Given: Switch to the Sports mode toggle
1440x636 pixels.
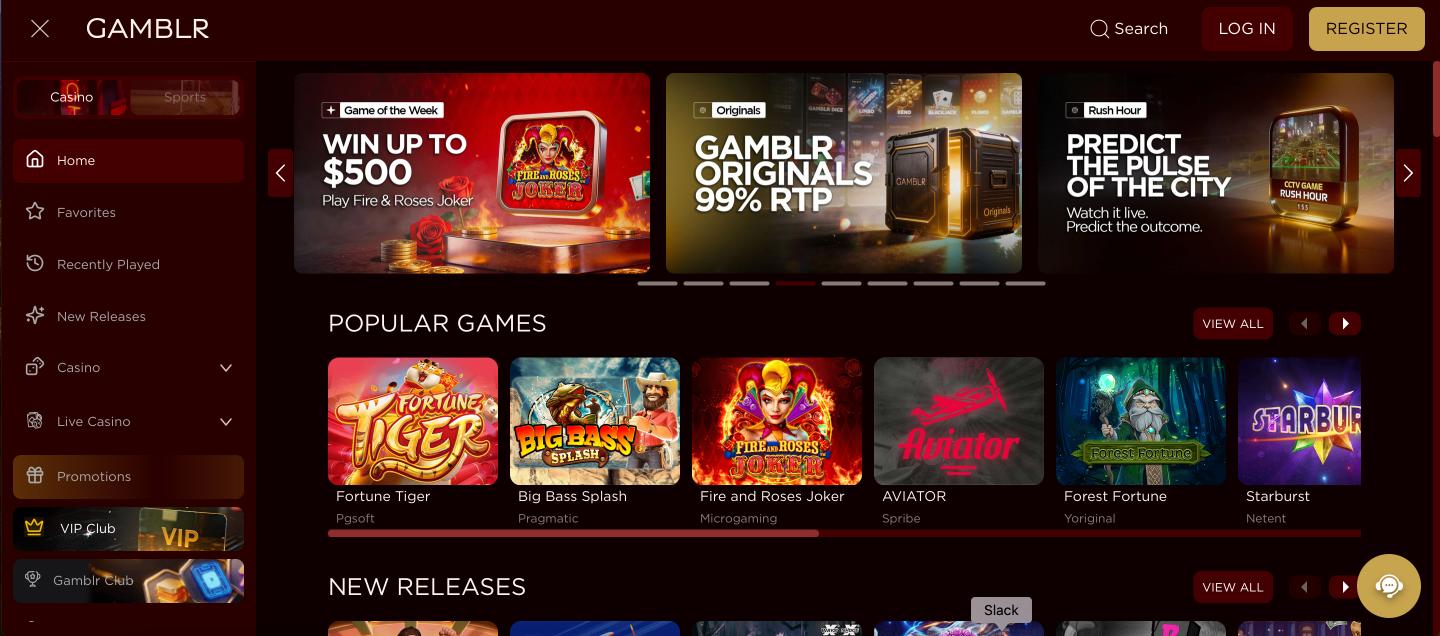Looking at the screenshot, I should 185,97.
